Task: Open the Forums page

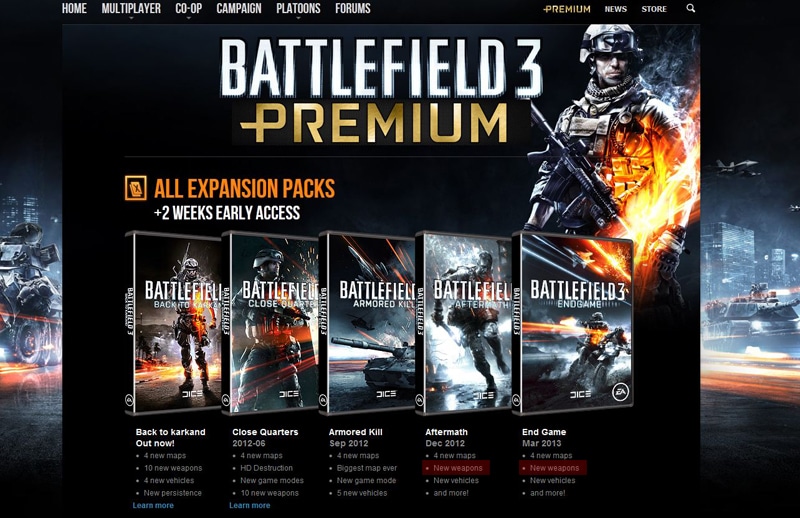Action: [x=353, y=8]
